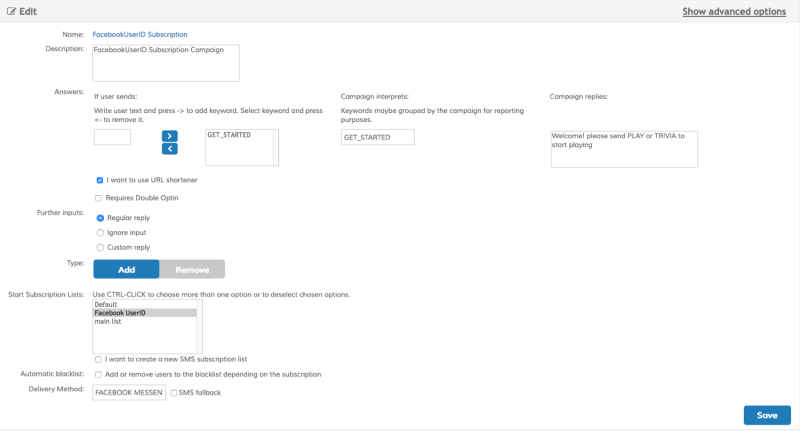This screenshot has width=800, height=431.
Task: Toggle the URL shortener checkbox
Action: click(99, 180)
